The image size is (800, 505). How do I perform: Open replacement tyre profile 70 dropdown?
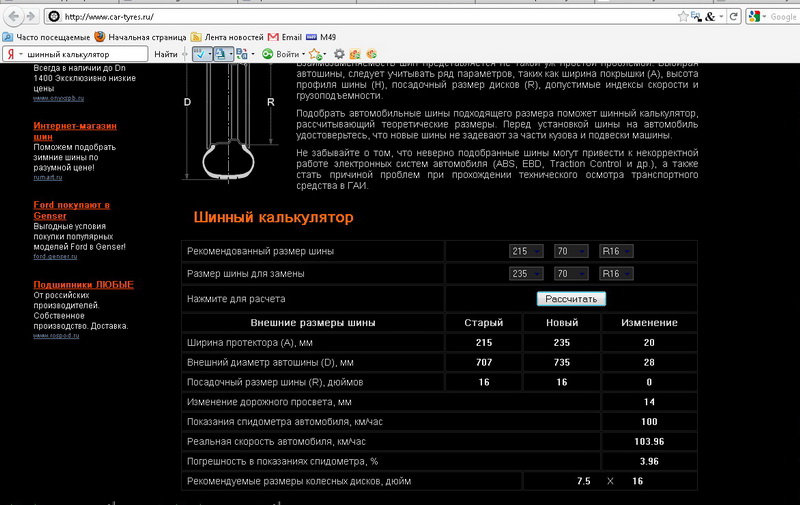(571, 273)
